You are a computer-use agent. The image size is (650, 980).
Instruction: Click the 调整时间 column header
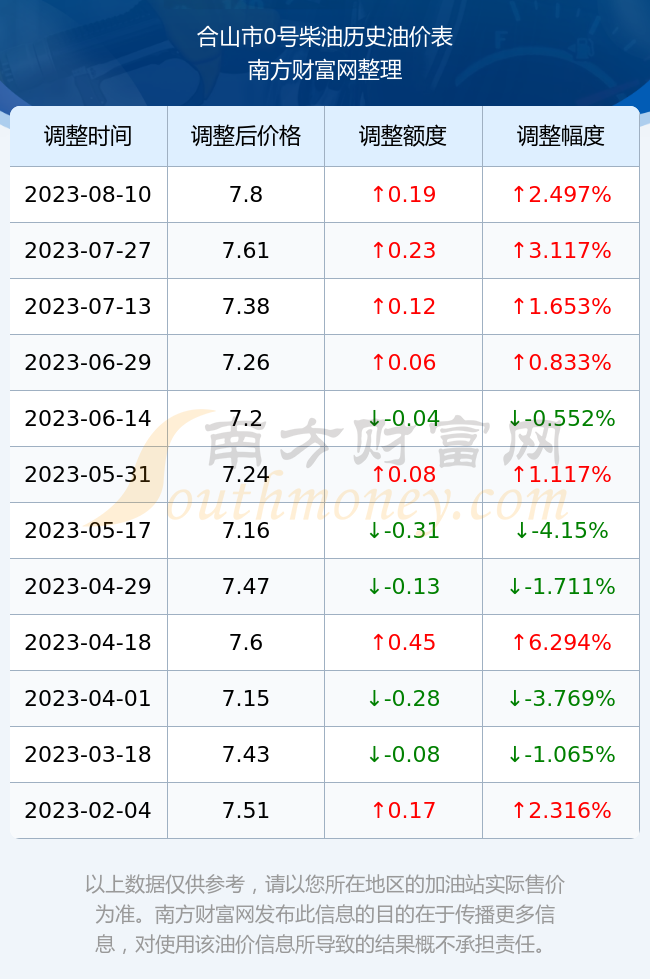pyautogui.click(x=88, y=136)
